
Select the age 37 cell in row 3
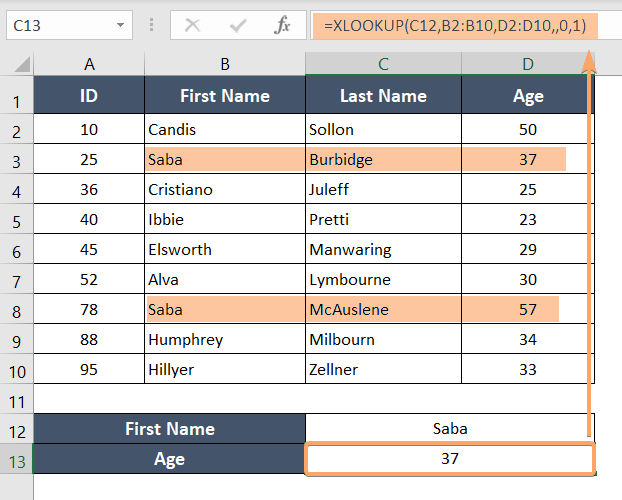coord(528,159)
